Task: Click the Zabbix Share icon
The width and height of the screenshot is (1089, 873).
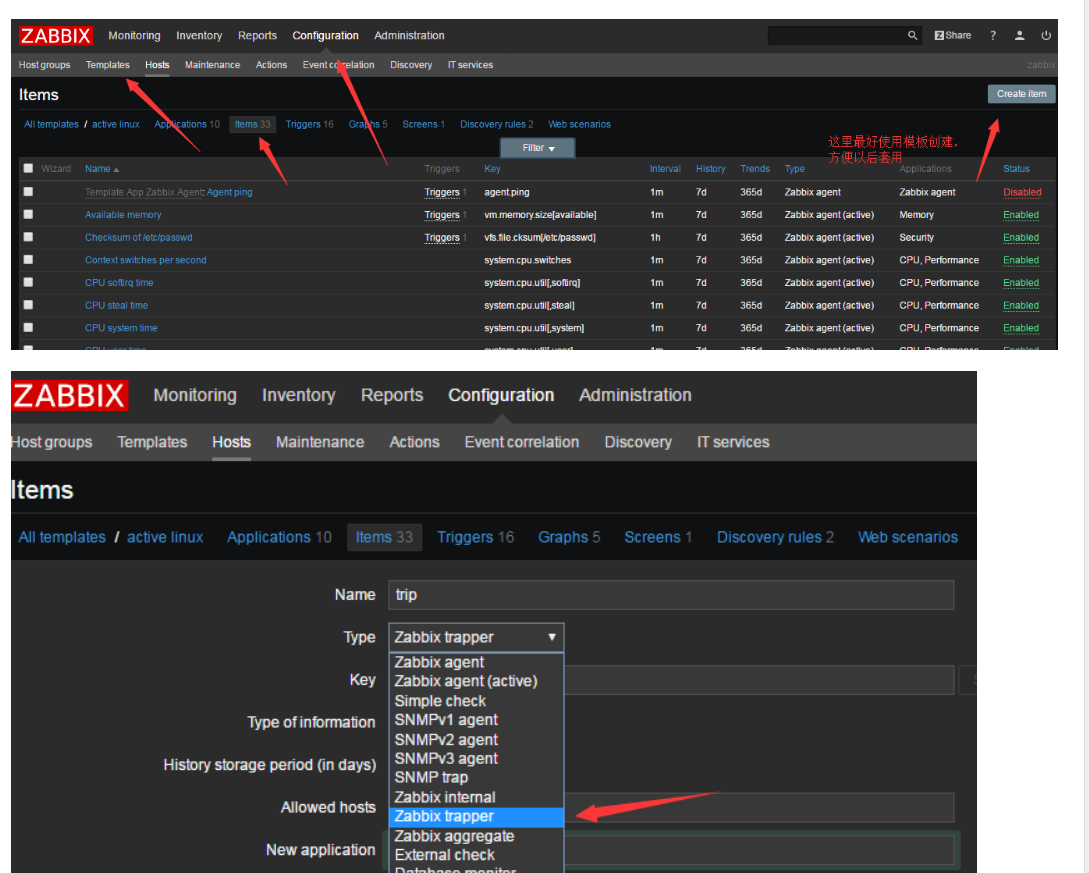Action: click(951, 35)
